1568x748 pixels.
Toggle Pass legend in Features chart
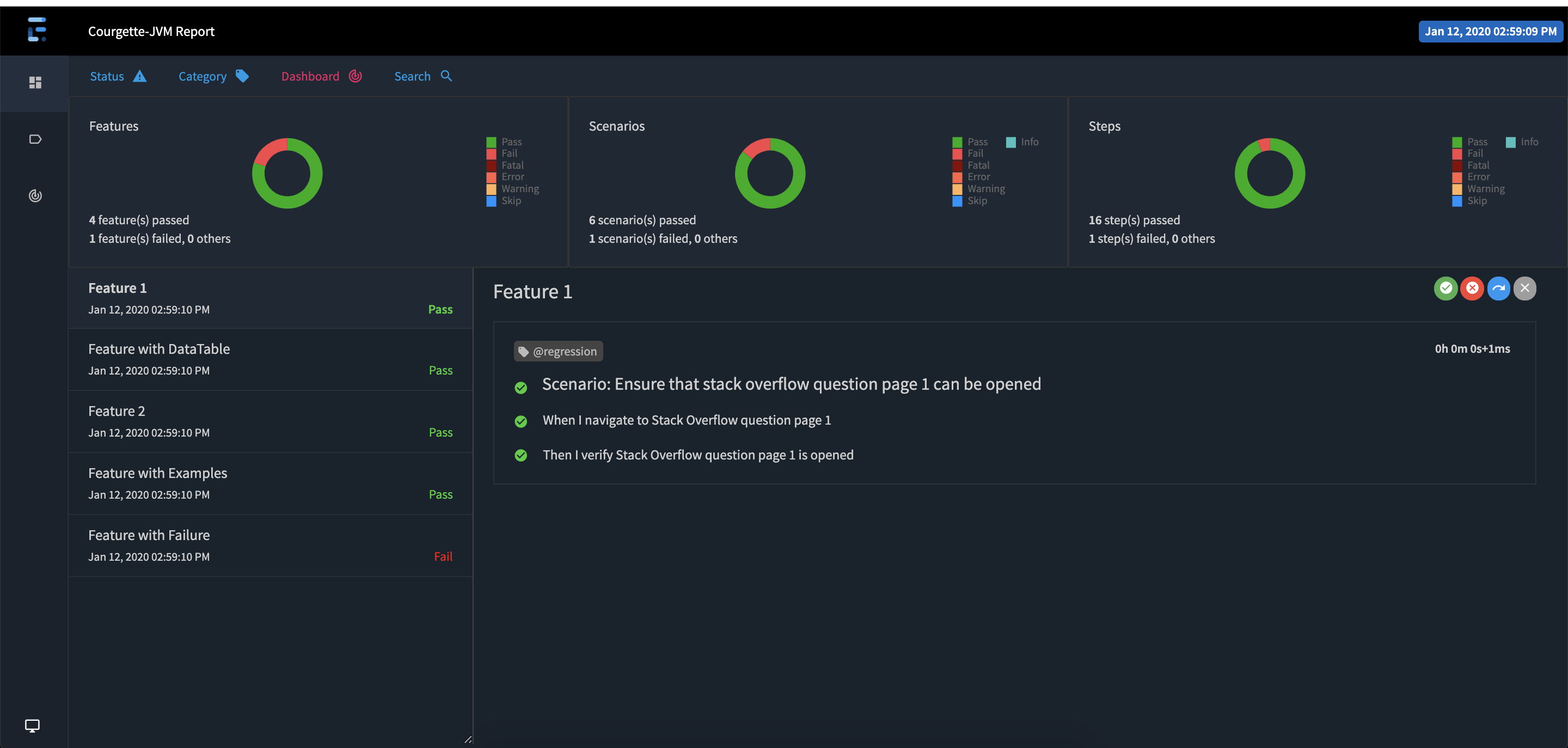[x=511, y=142]
